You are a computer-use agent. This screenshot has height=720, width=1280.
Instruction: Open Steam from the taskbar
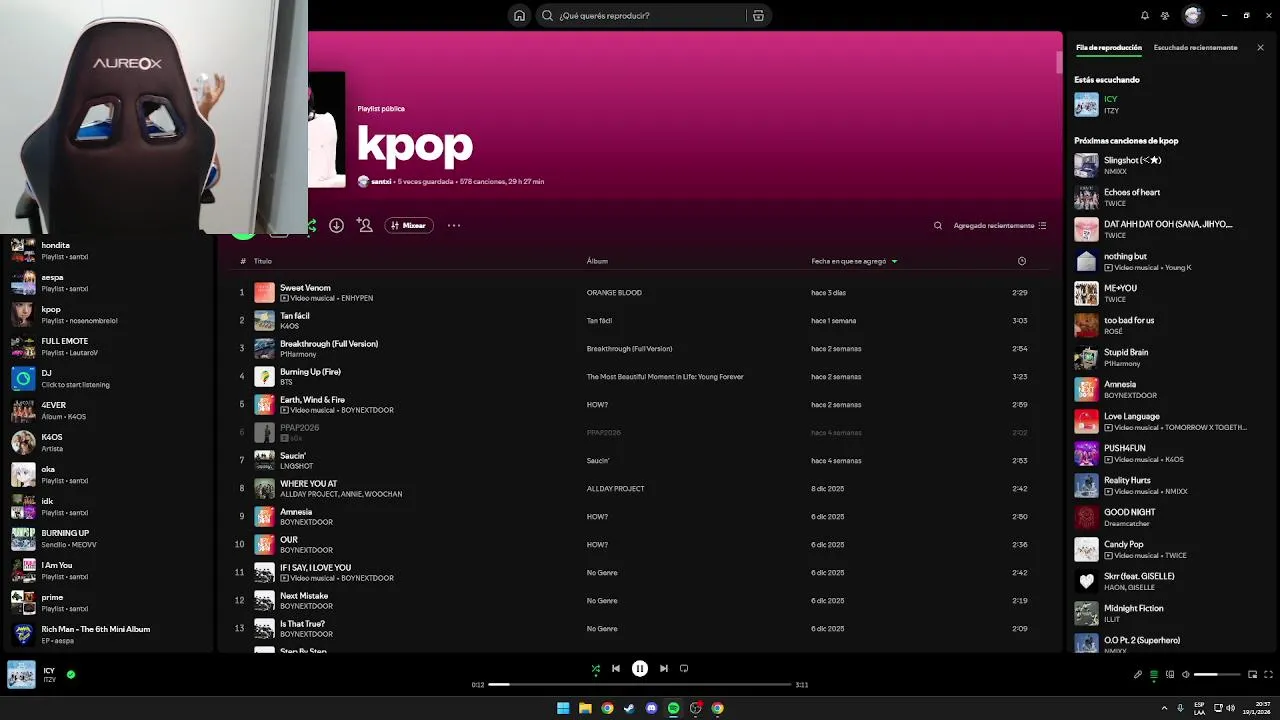(629, 708)
